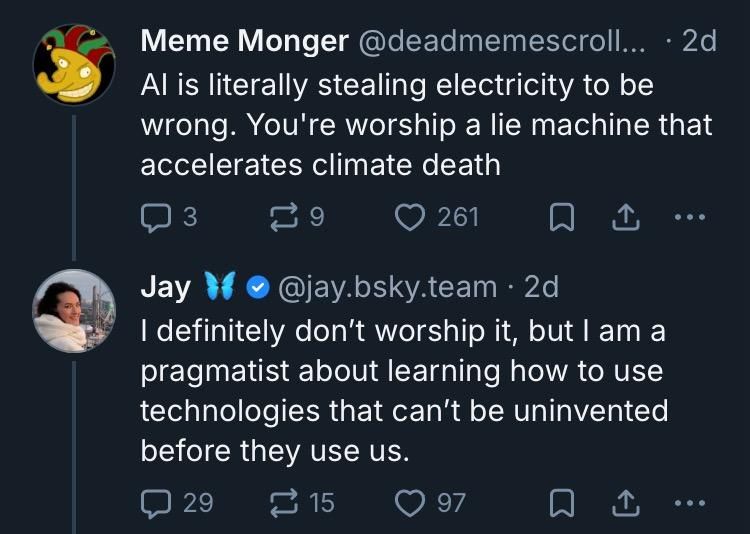Reply to Meme Monger's post
Screen dimensions: 750x534
[x=155, y=216]
